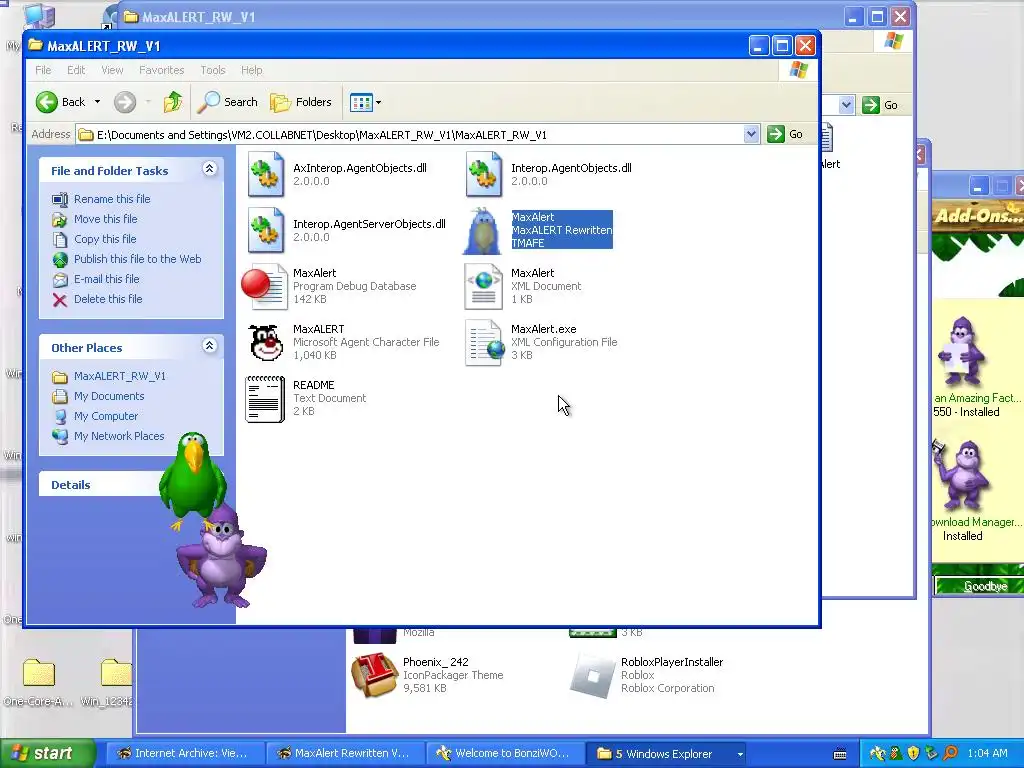Switch to Welcome to BonziWORLD taskbar button

505,754
